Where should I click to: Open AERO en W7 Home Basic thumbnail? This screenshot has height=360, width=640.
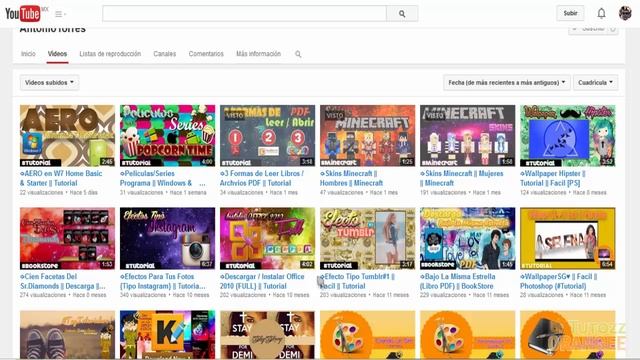[x=67, y=136]
